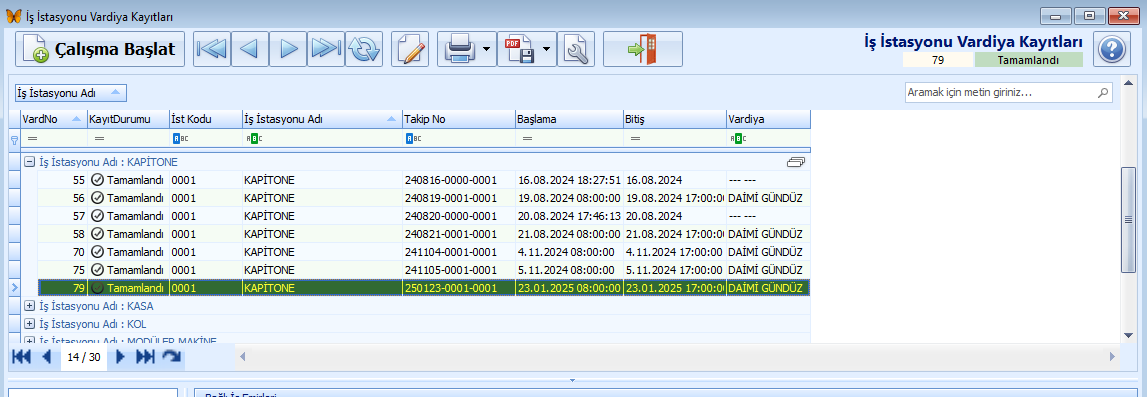
Task: Go to first record toolbar icon
Action: pyautogui.click(x=212, y=49)
